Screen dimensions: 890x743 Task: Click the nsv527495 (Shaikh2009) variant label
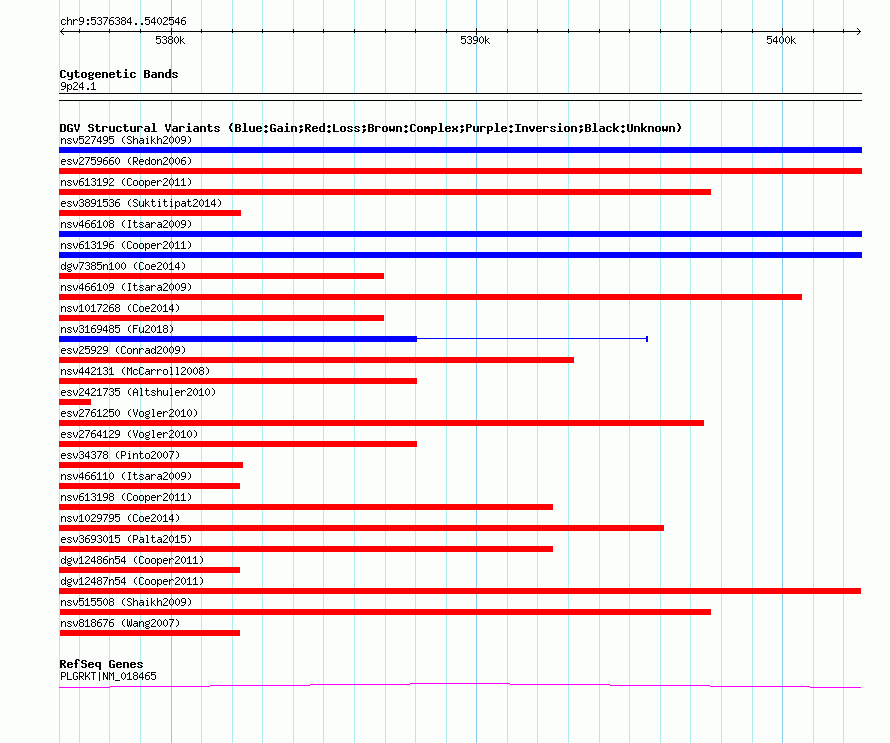pyautogui.click(x=126, y=140)
